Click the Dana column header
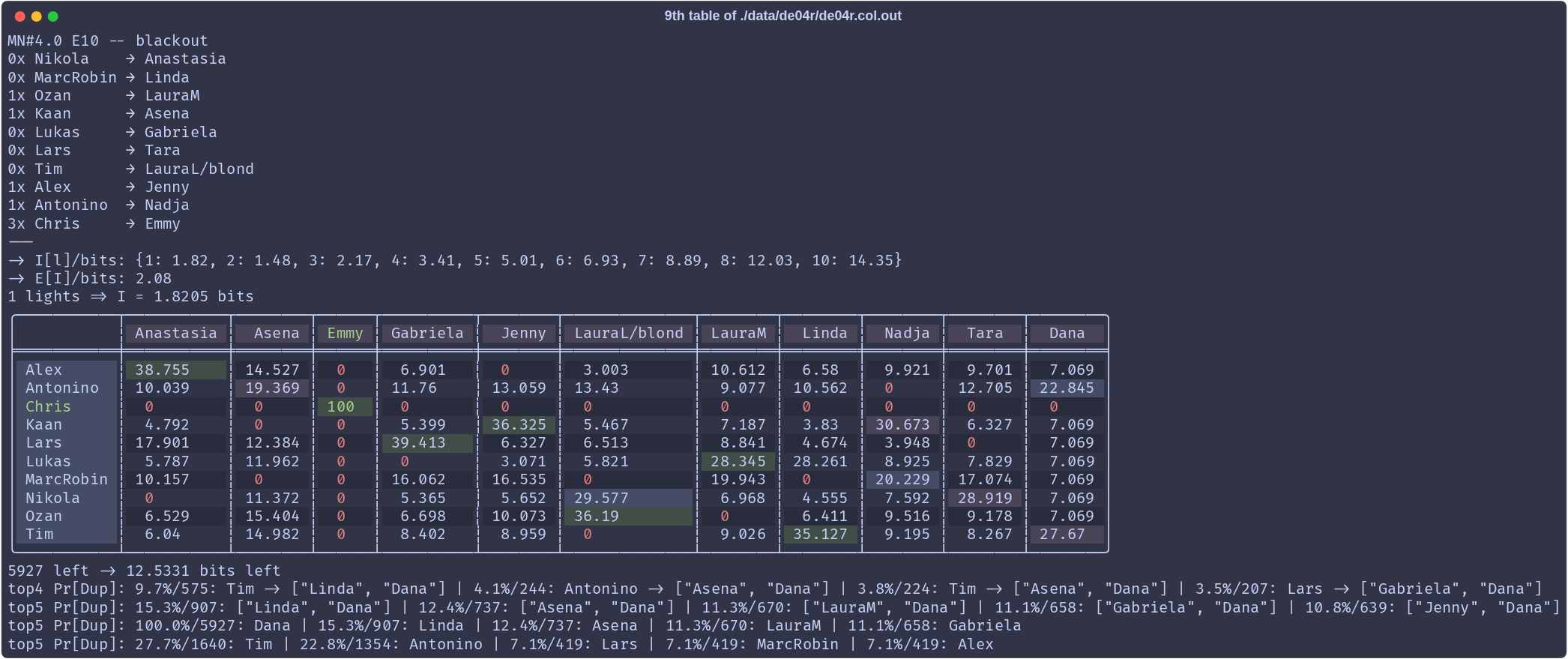 [x=1067, y=333]
